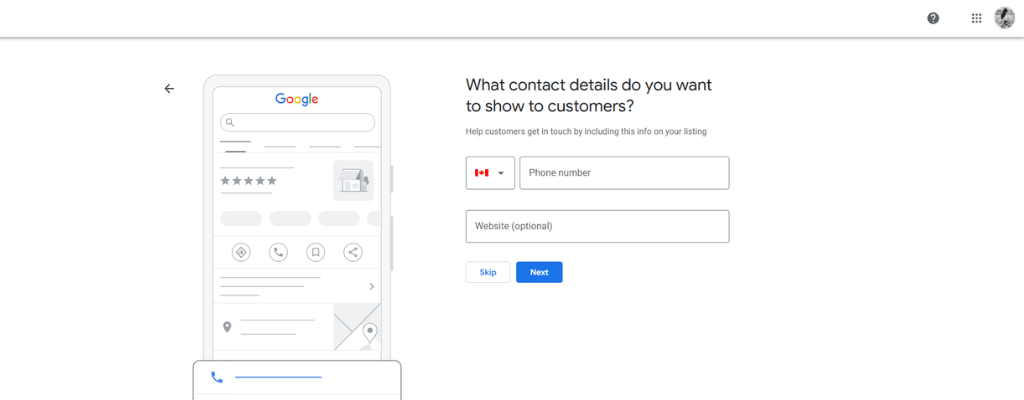This screenshot has width=1024, height=400.
Task: Focus the Phone number input field
Action: (624, 173)
